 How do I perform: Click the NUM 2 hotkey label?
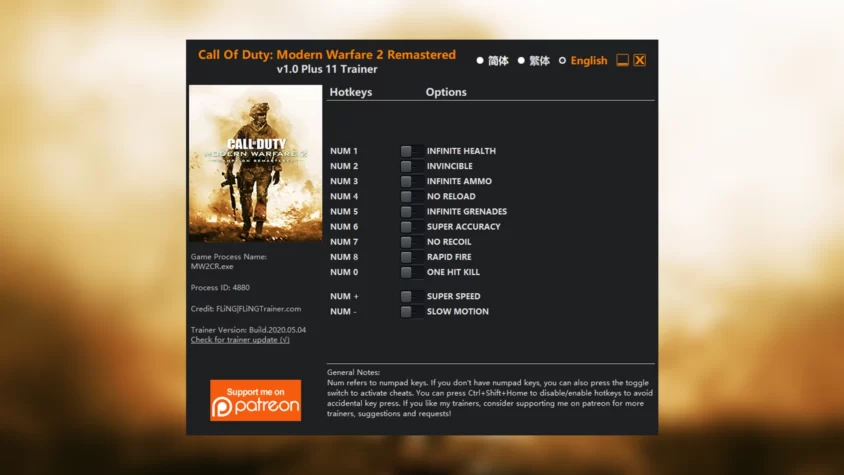point(344,166)
